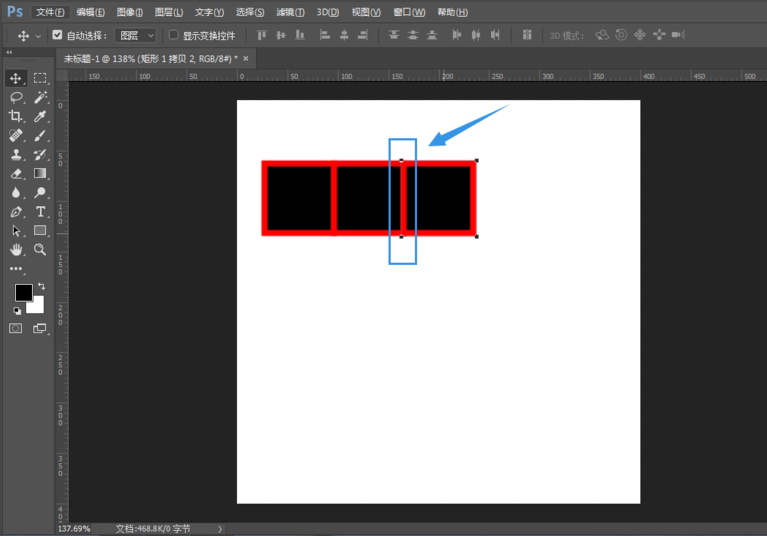Image resolution: width=767 pixels, height=536 pixels.
Task: Choose the Crop tool
Action: point(16,116)
